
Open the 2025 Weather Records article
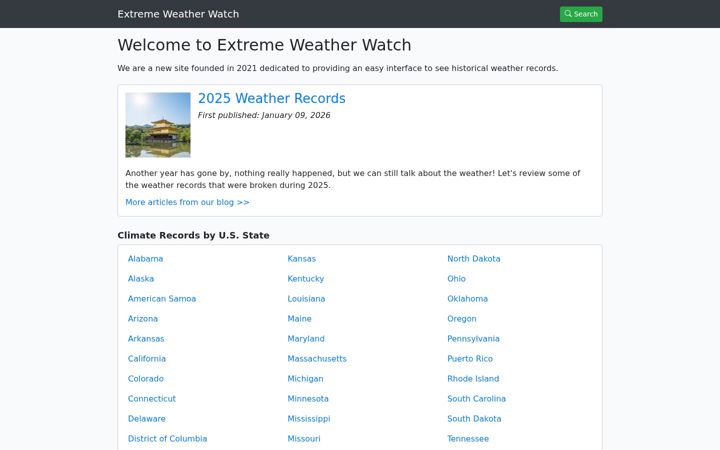point(271,98)
